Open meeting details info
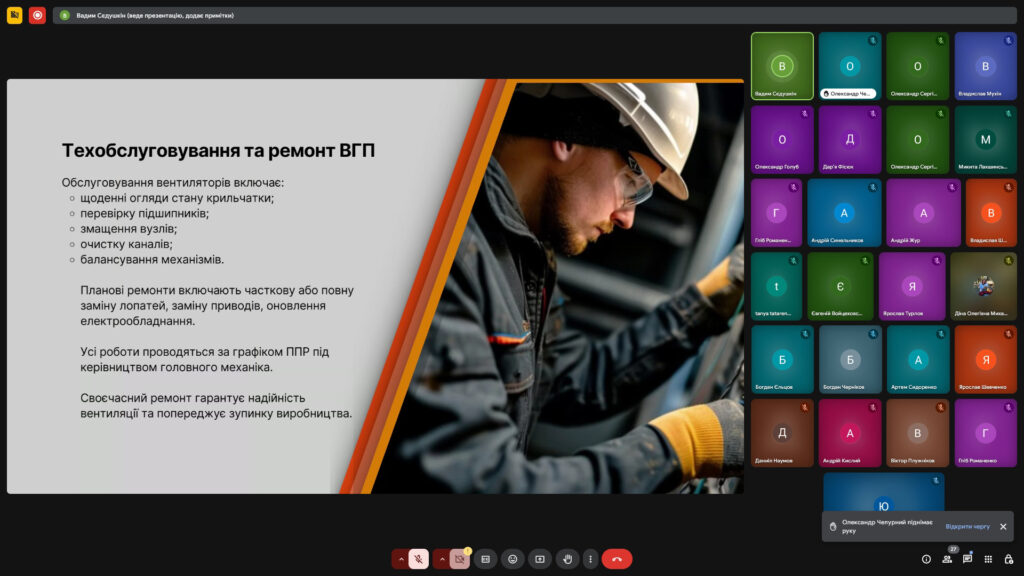Viewport: 1024px width, 576px height. click(x=926, y=559)
